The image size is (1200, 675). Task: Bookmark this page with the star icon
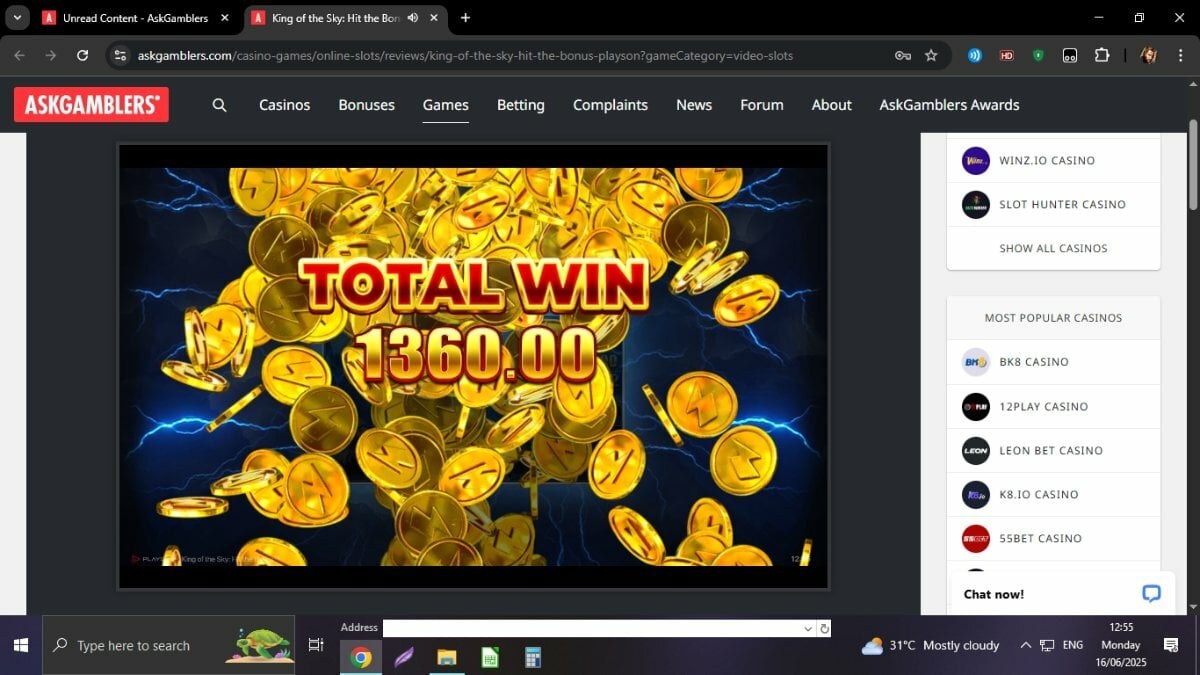pos(931,55)
